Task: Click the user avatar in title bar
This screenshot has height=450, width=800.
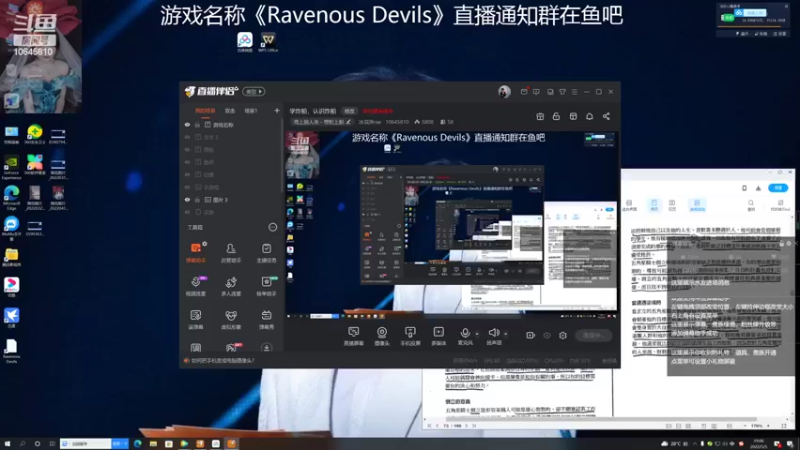Action: point(504,92)
